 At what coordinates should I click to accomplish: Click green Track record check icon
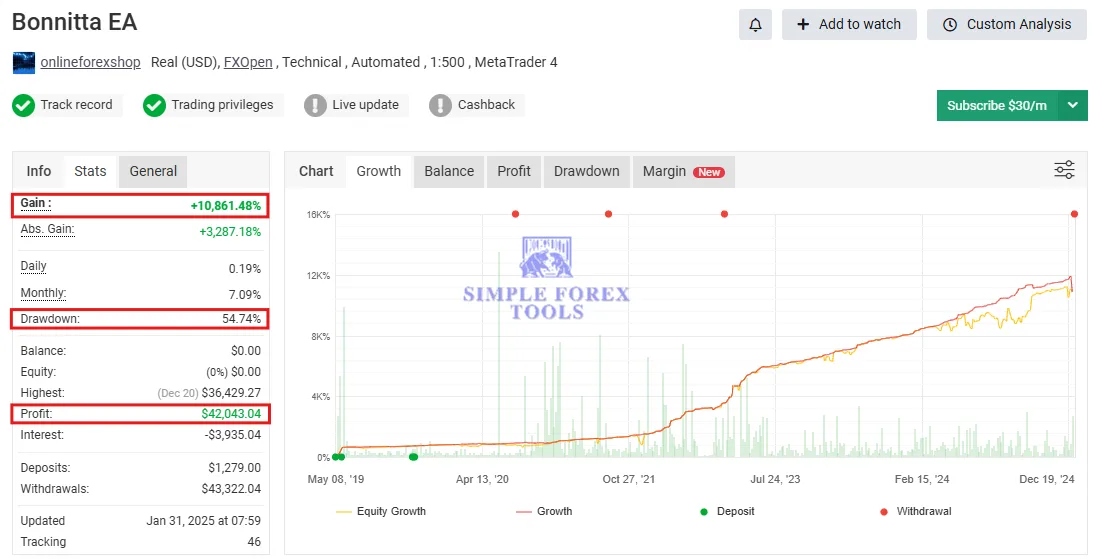click(23, 105)
